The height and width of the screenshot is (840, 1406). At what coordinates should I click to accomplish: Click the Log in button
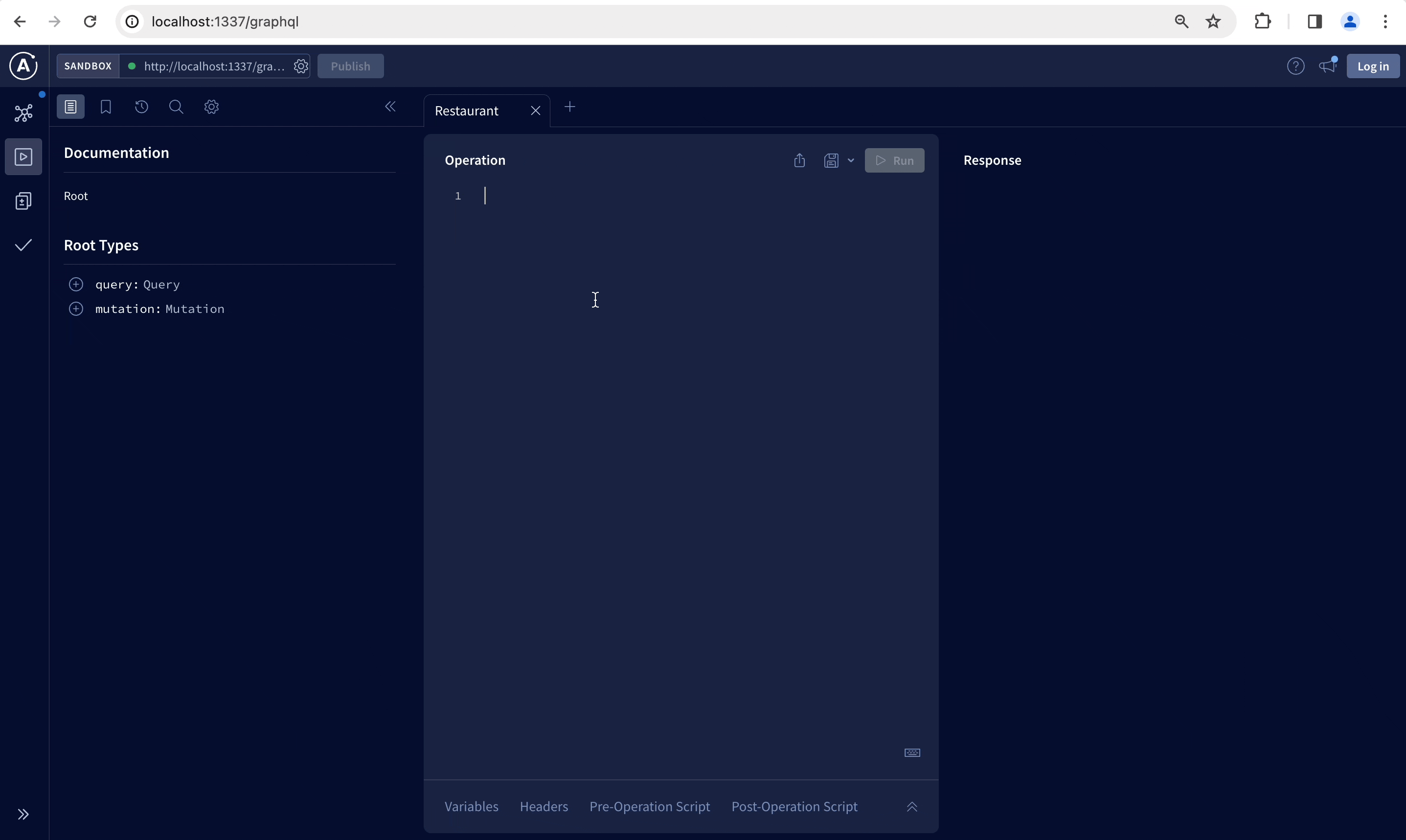pyautogui.click(x=1373, y=66)
